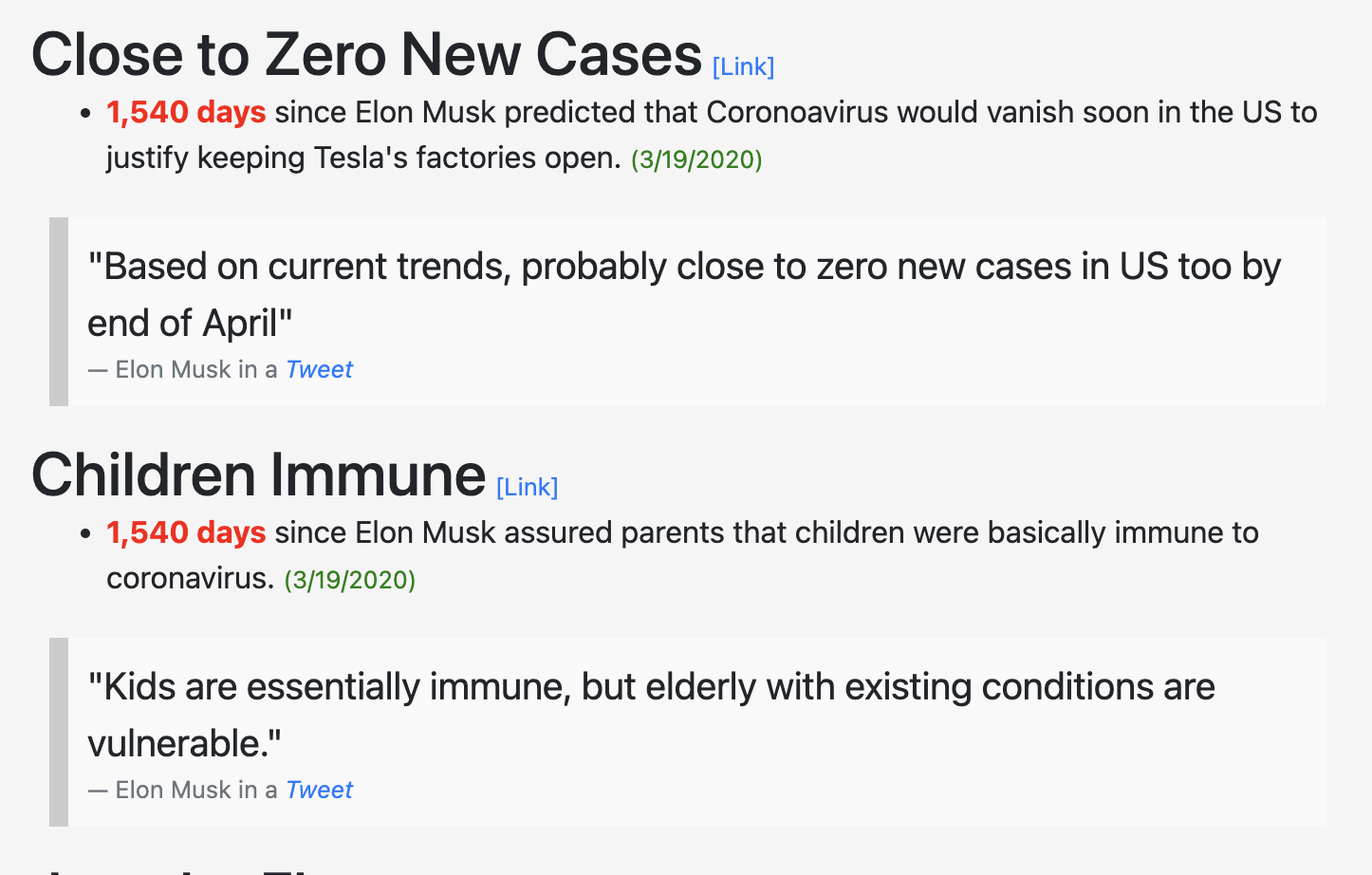Click the text justify keeping Tesla's factories open
This screenshot has height=875, width=1372.
click(x=363, y=158)
